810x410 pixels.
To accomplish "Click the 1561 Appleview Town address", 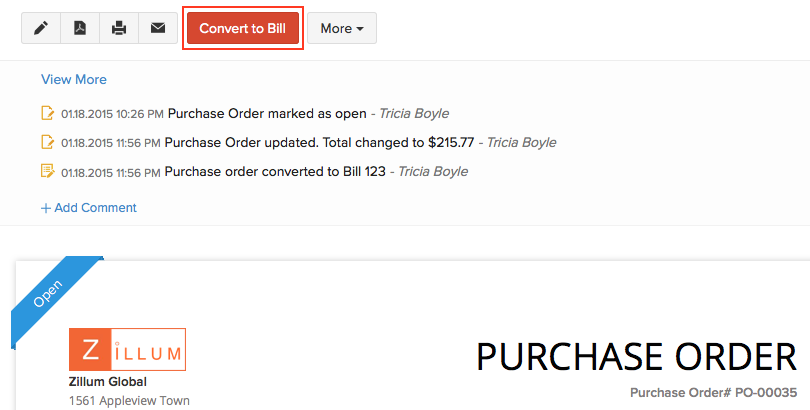I will (x=129, y=401).
